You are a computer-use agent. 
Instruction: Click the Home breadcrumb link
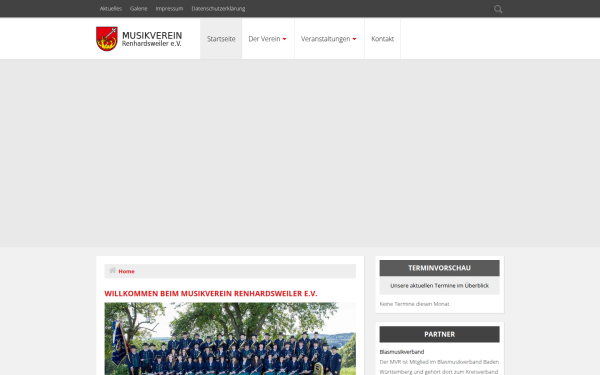pyautogui.click(x=126, y=271)
